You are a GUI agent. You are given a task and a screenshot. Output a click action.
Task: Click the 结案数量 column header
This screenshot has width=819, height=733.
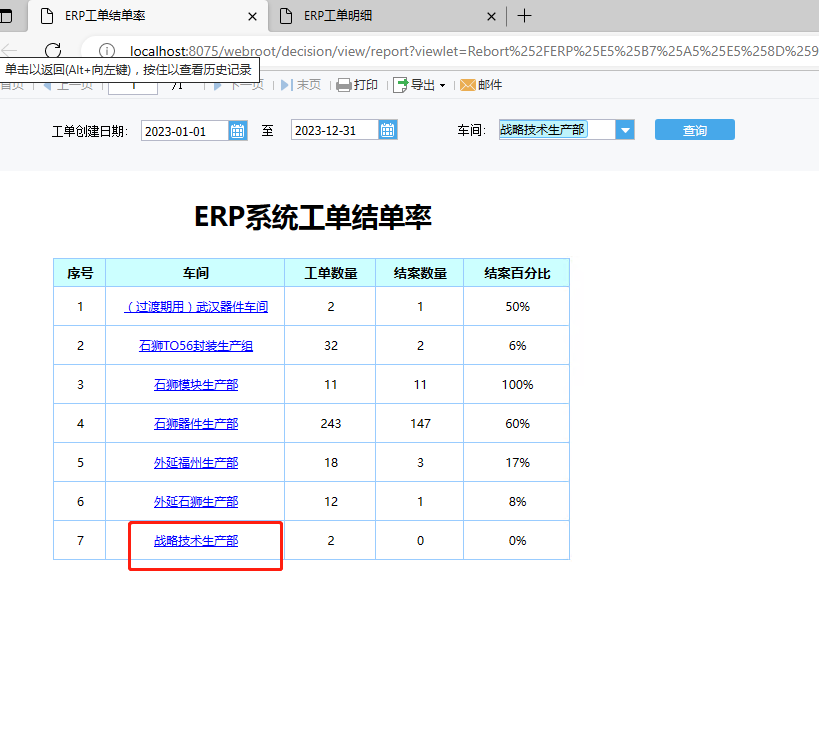(419, 273)
